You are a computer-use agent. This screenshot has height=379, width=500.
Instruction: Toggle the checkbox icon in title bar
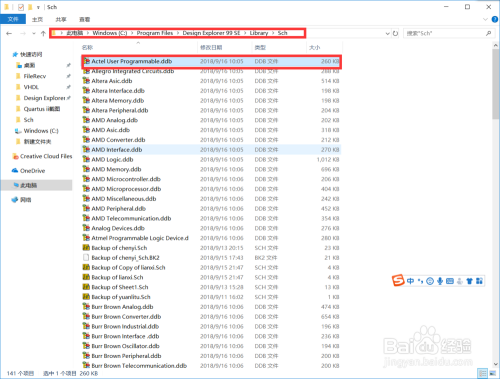pos(21,7)
